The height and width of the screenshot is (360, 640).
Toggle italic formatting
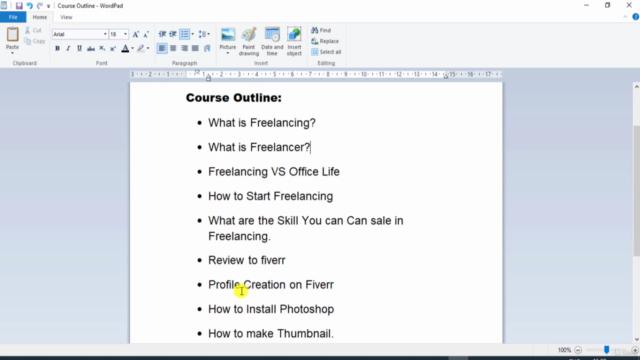tap(68, 49)
